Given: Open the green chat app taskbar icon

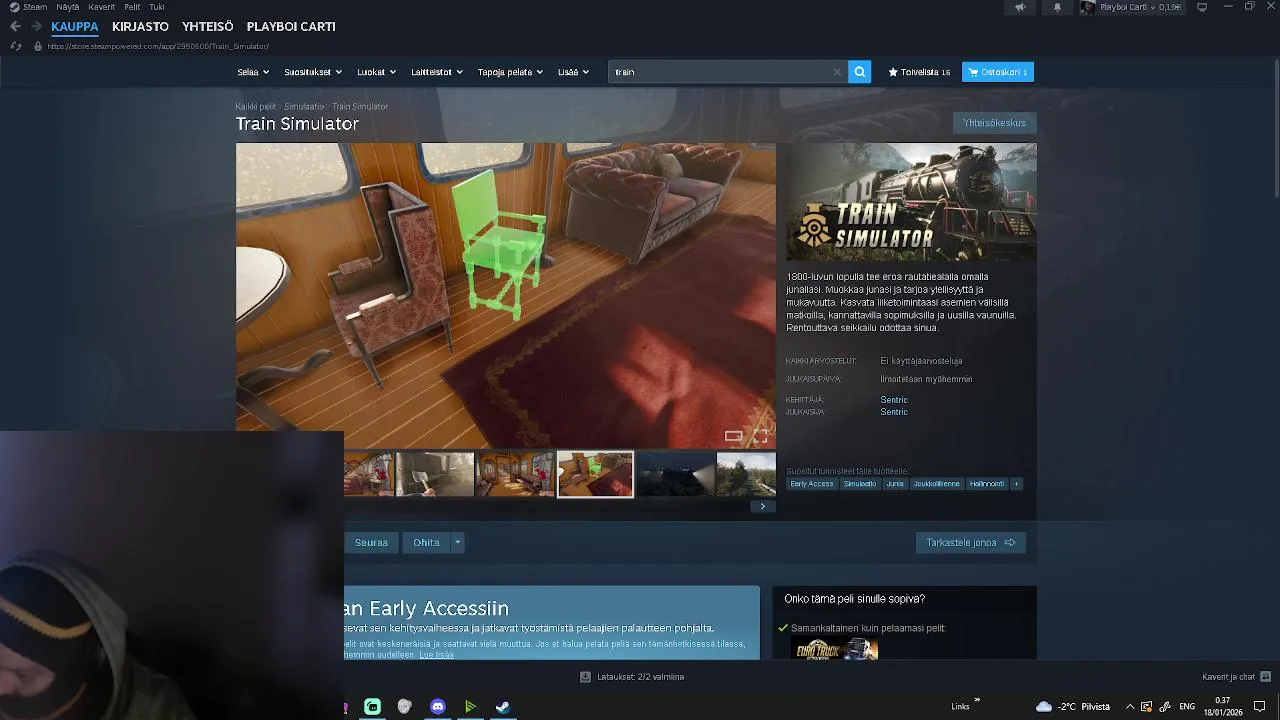Looking at the screenshot, I should tap(372, 707).
